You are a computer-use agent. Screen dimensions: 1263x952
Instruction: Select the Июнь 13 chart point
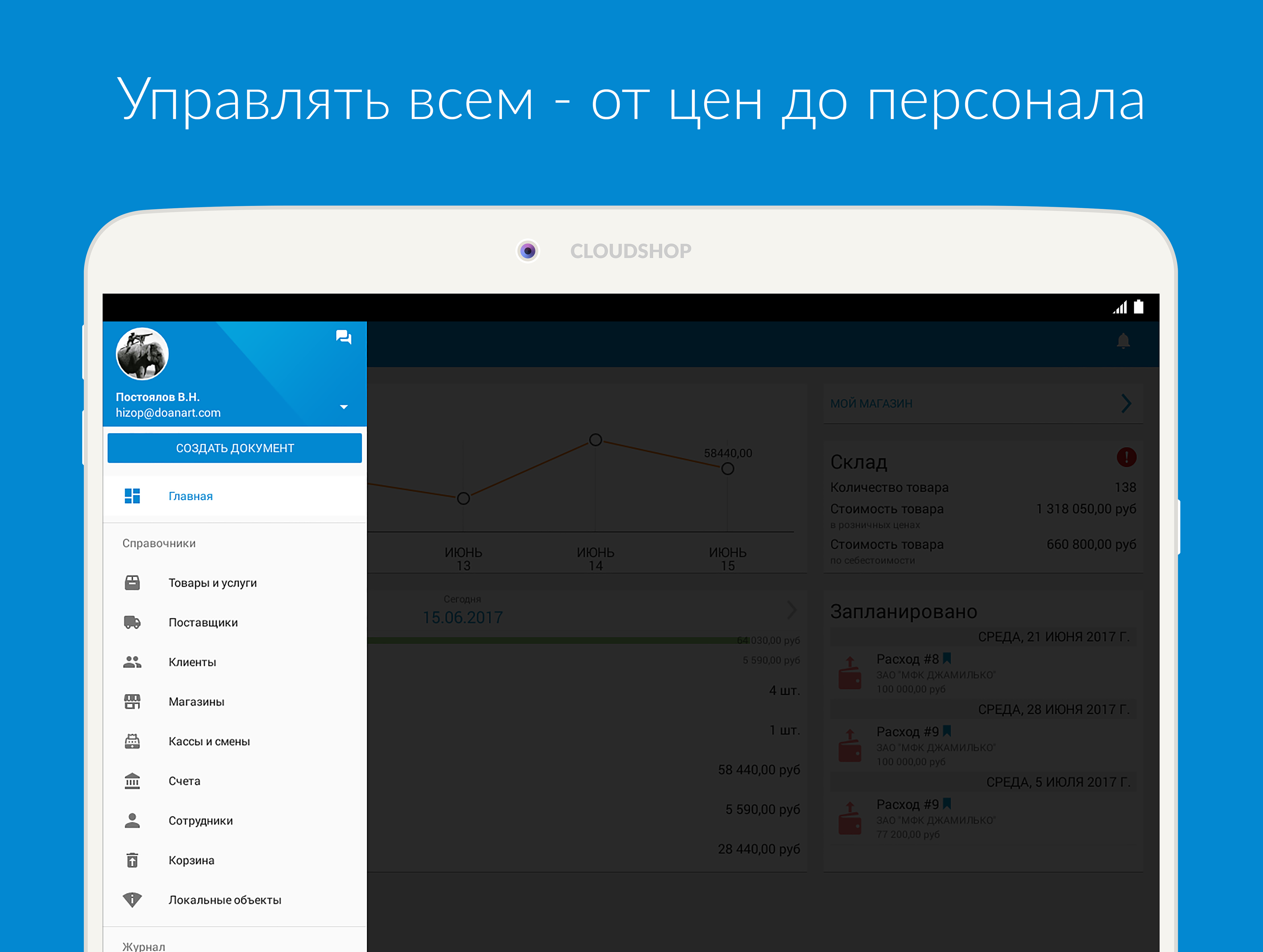click(463, 498)
